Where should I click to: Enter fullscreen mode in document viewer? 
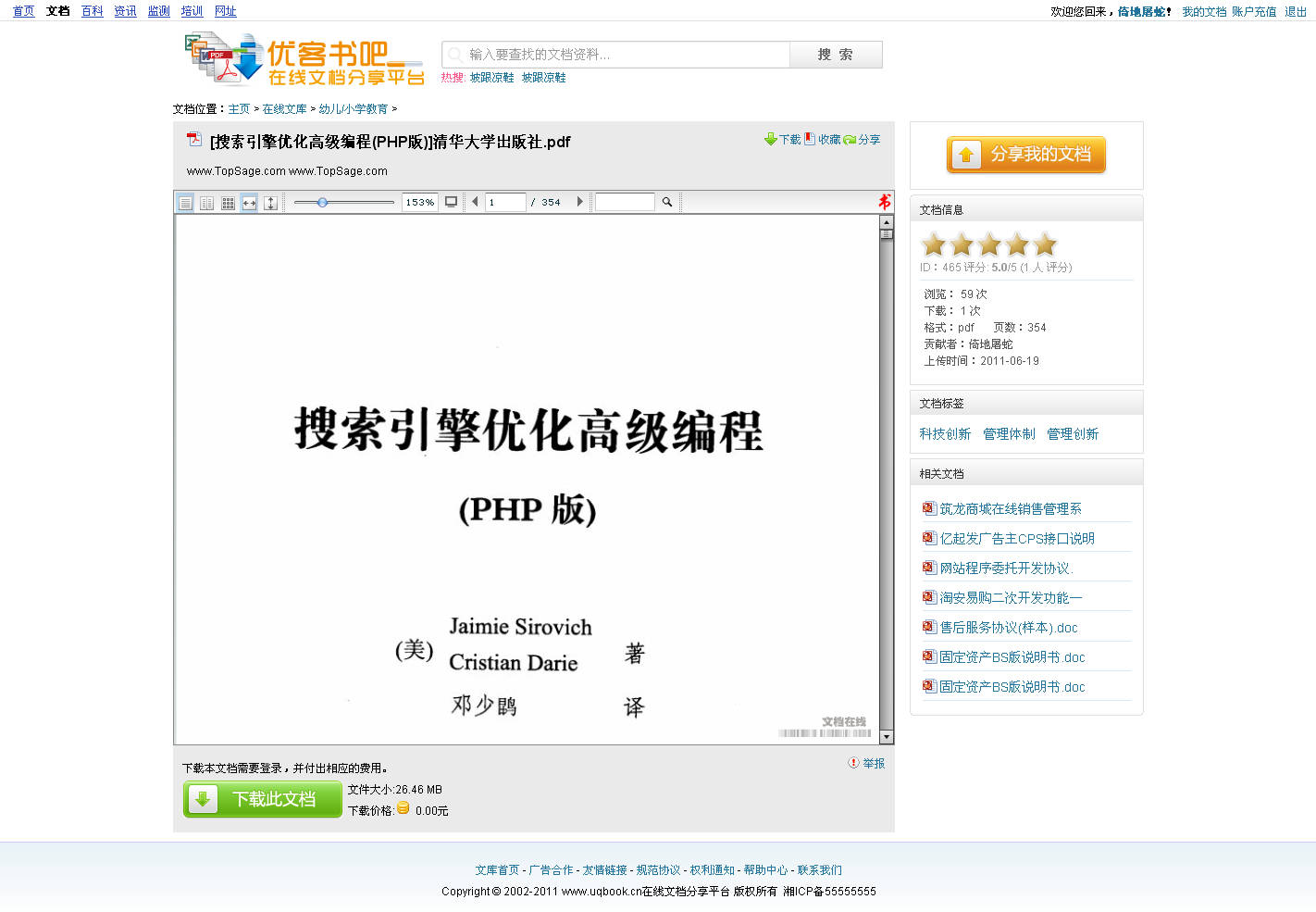coord(452,202)
